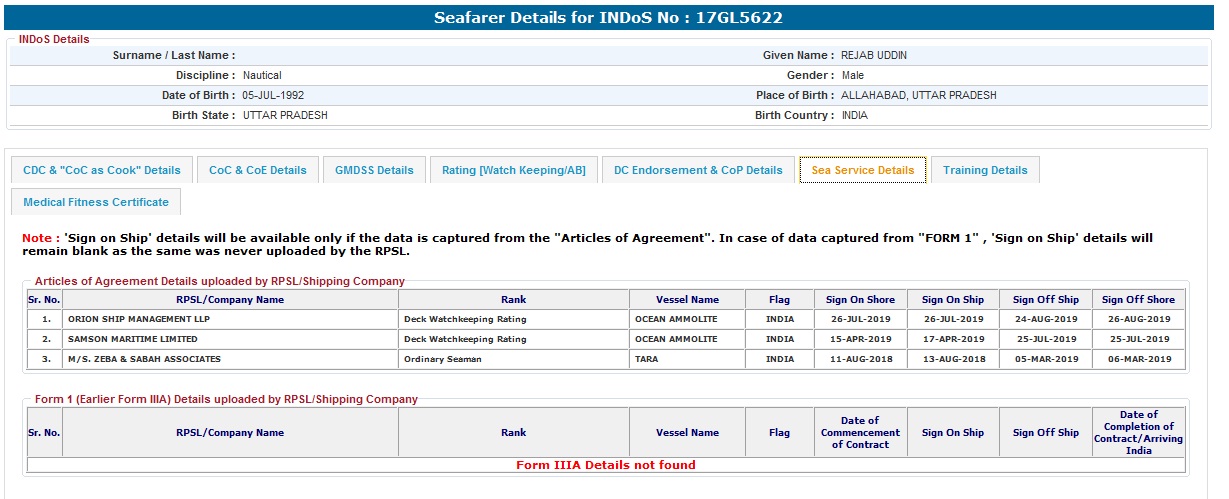
Task: Click the 11-AUG-2018 Sign On Shore date
Action: (860, 359)
